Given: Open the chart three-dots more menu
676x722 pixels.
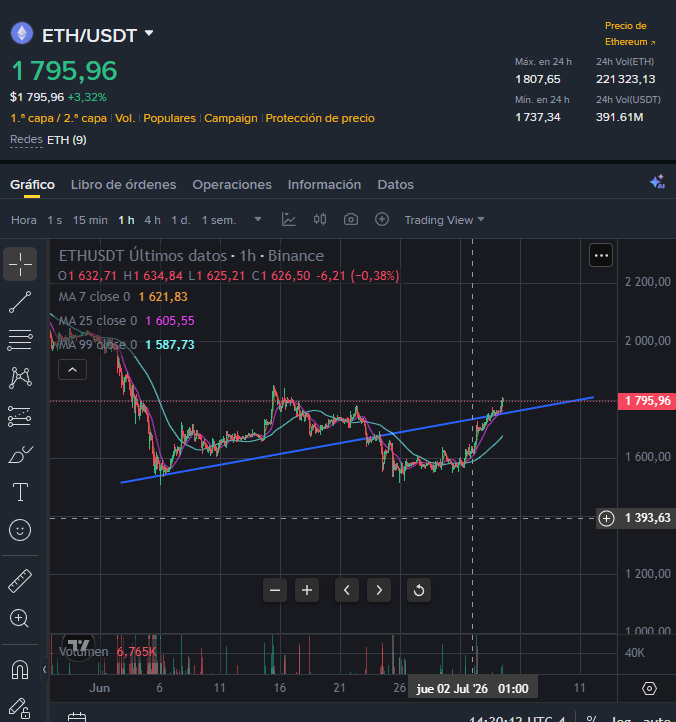Looking at the screenshot, I should [601, 255].
